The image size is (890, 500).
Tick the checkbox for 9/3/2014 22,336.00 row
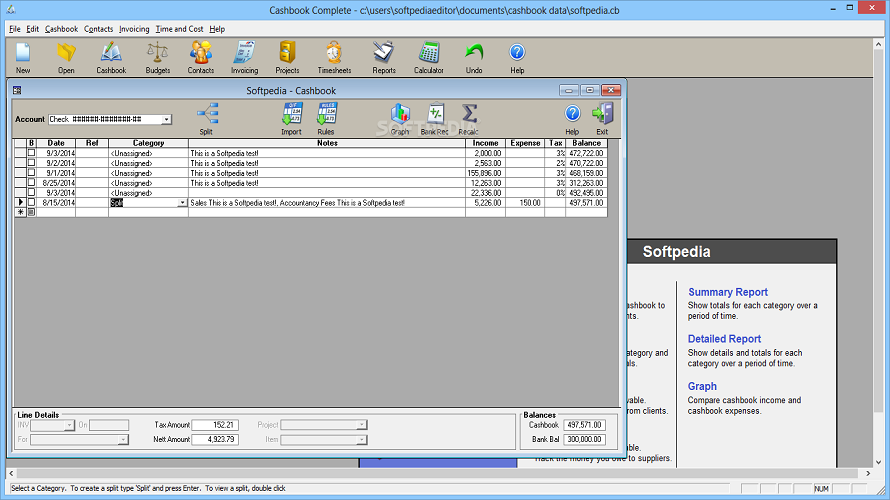pos(31,192)
